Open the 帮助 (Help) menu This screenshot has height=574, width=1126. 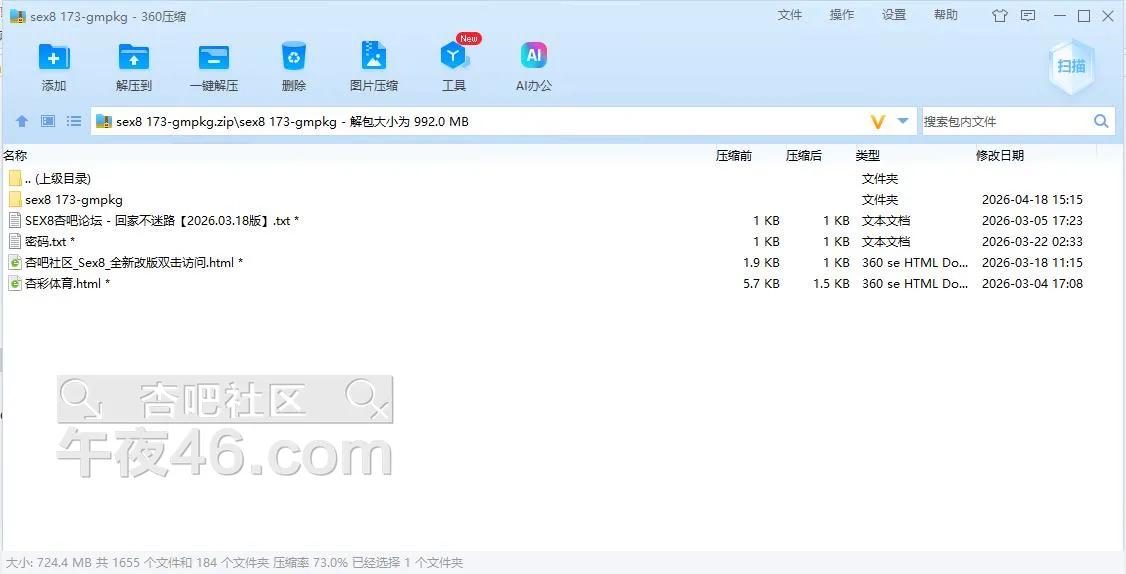[945, 15]
